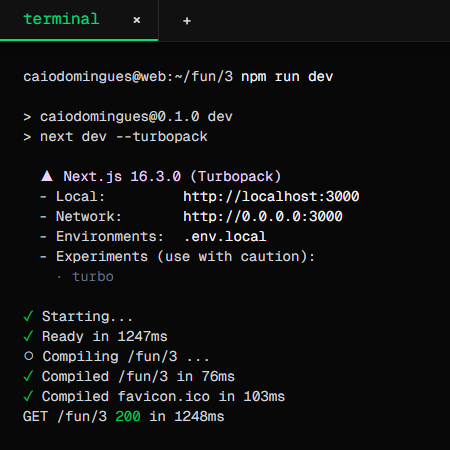This screenshot has height=450, width=450.
Task: Click the '.env.local' environment value
Action: (225, 237)
